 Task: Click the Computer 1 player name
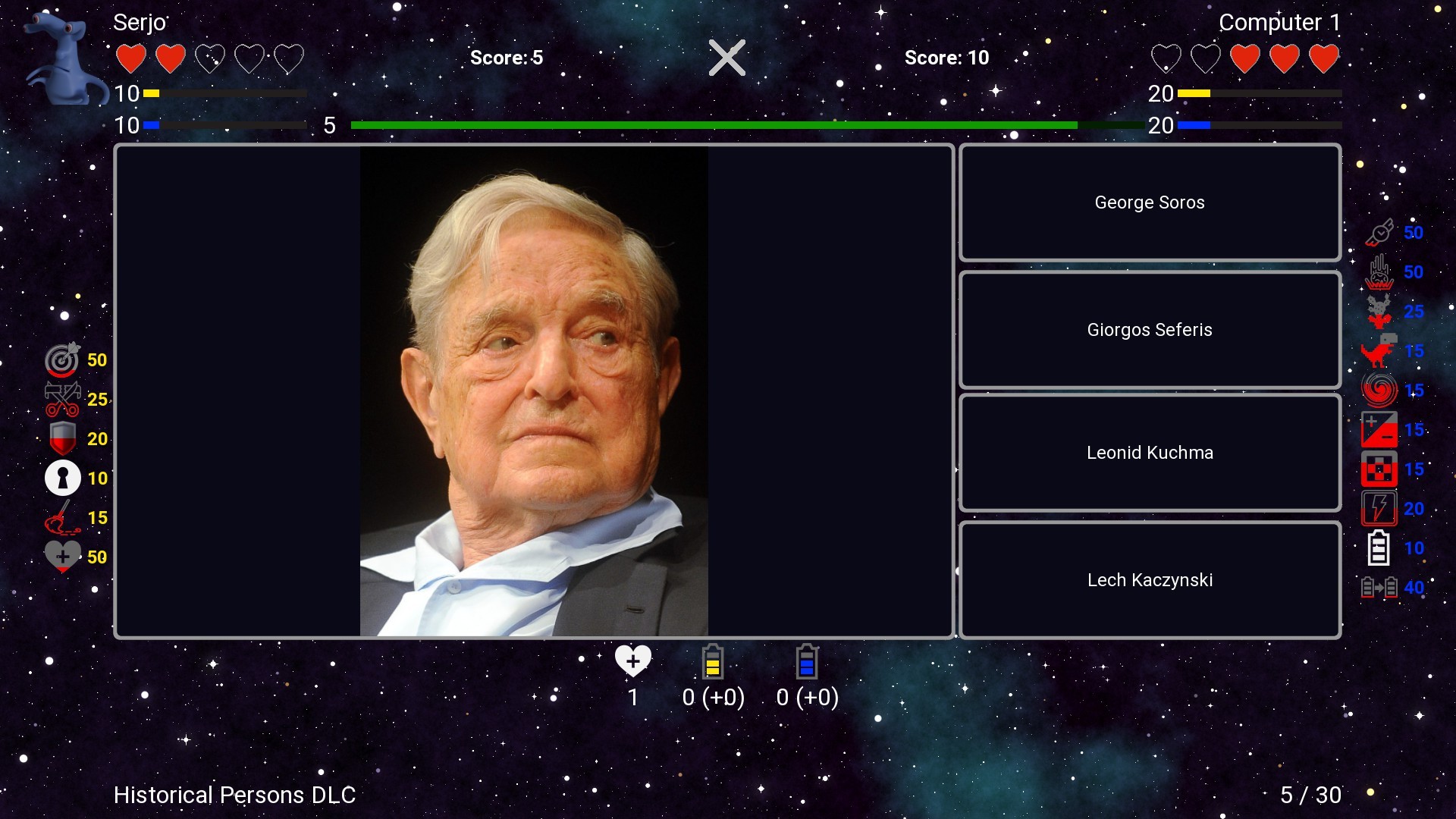(x=1279, y=23)
